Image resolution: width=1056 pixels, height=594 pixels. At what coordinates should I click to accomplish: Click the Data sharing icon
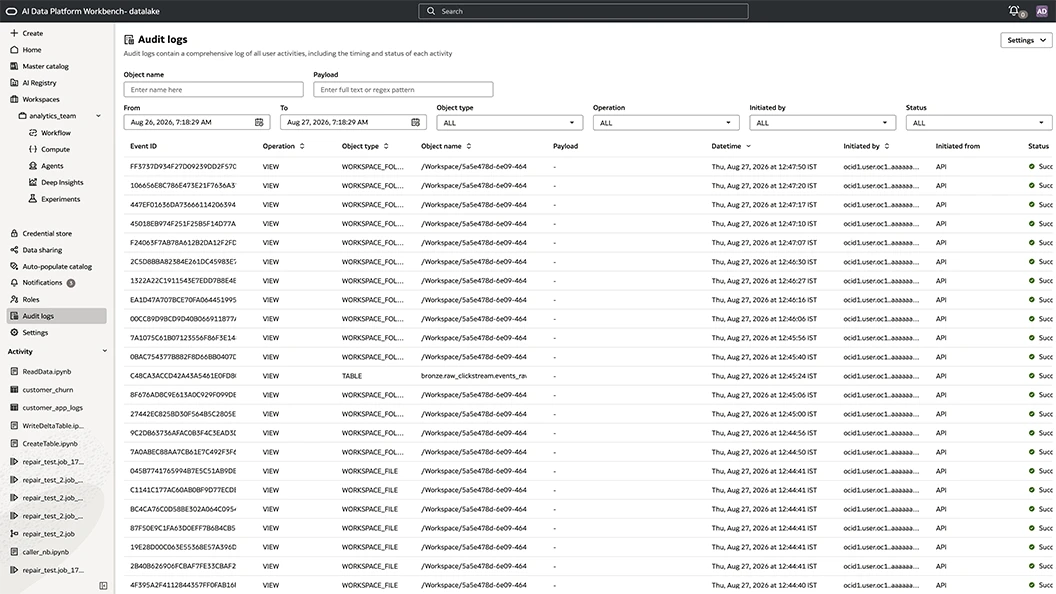pyautogui.click(x=14, y=250)
